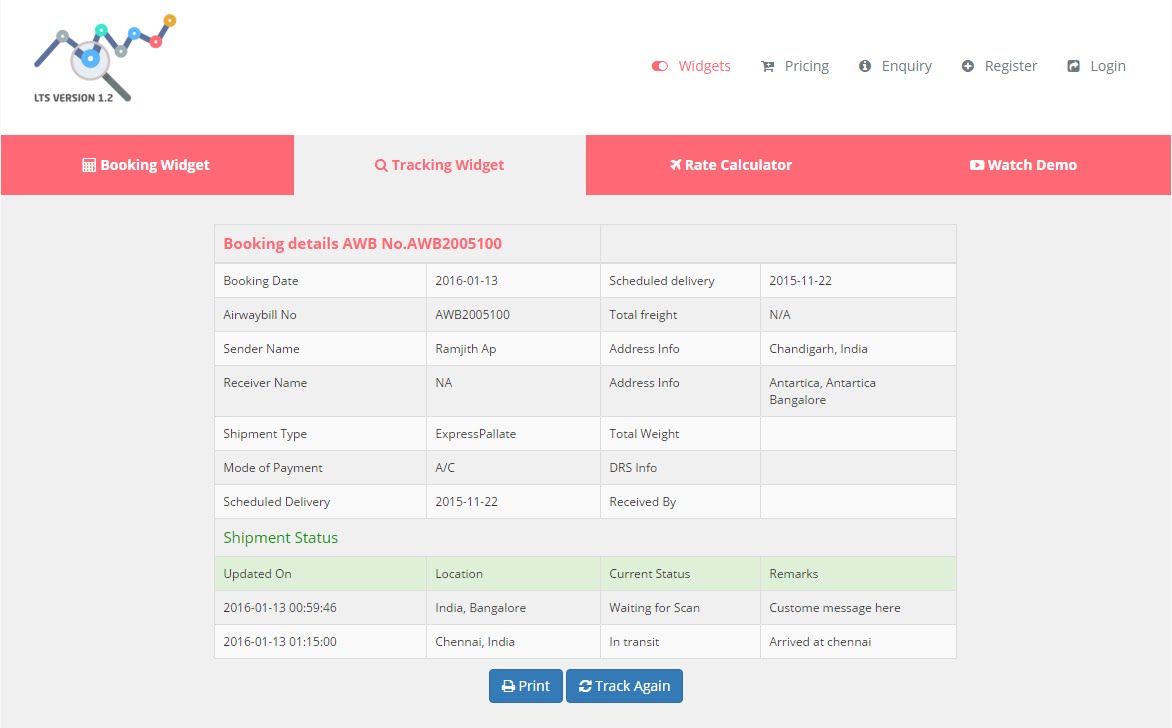Viewport: 1172px width, 728px height.
Task: Open the Booking Widget tab
Action: 146,164
